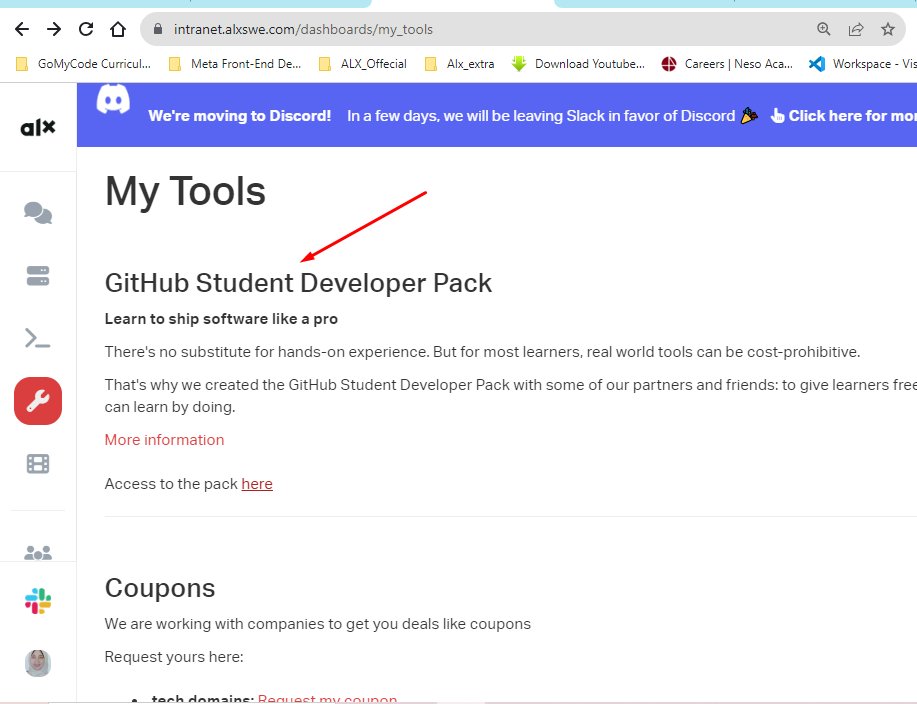The width and height of the screenshot is (917, 704).
Task: Open the terminal console icon in sidebar
Action: [37, 338]
